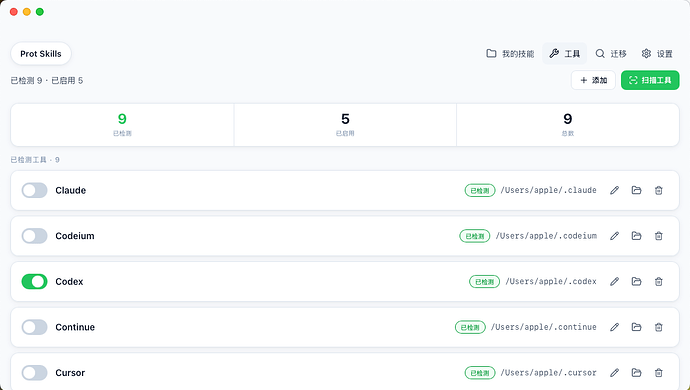This screenshot has width=690, height=390.
Task: Delete the Cursor tool entry
Action: [x=658, y=373]
